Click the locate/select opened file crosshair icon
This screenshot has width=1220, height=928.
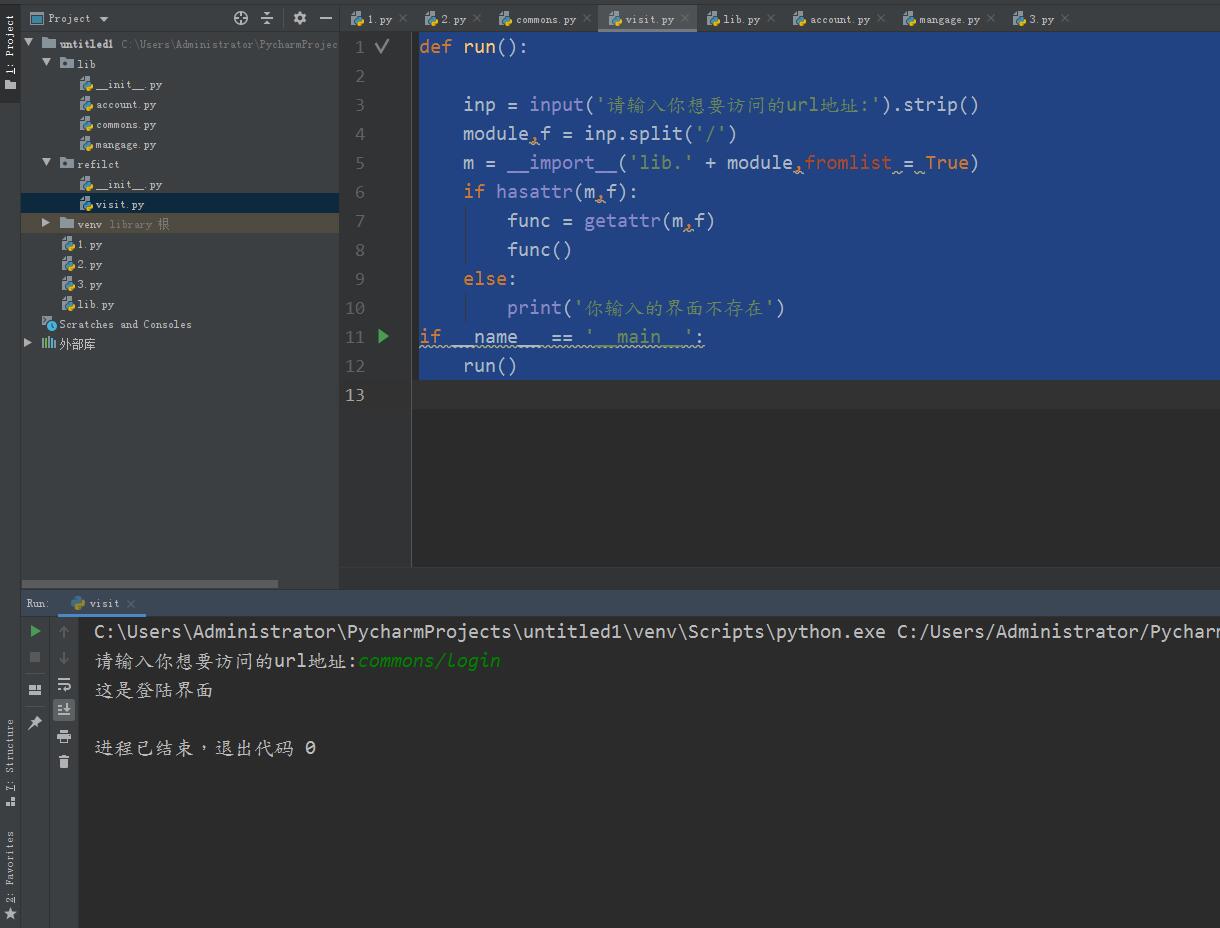tap(241, 18)
